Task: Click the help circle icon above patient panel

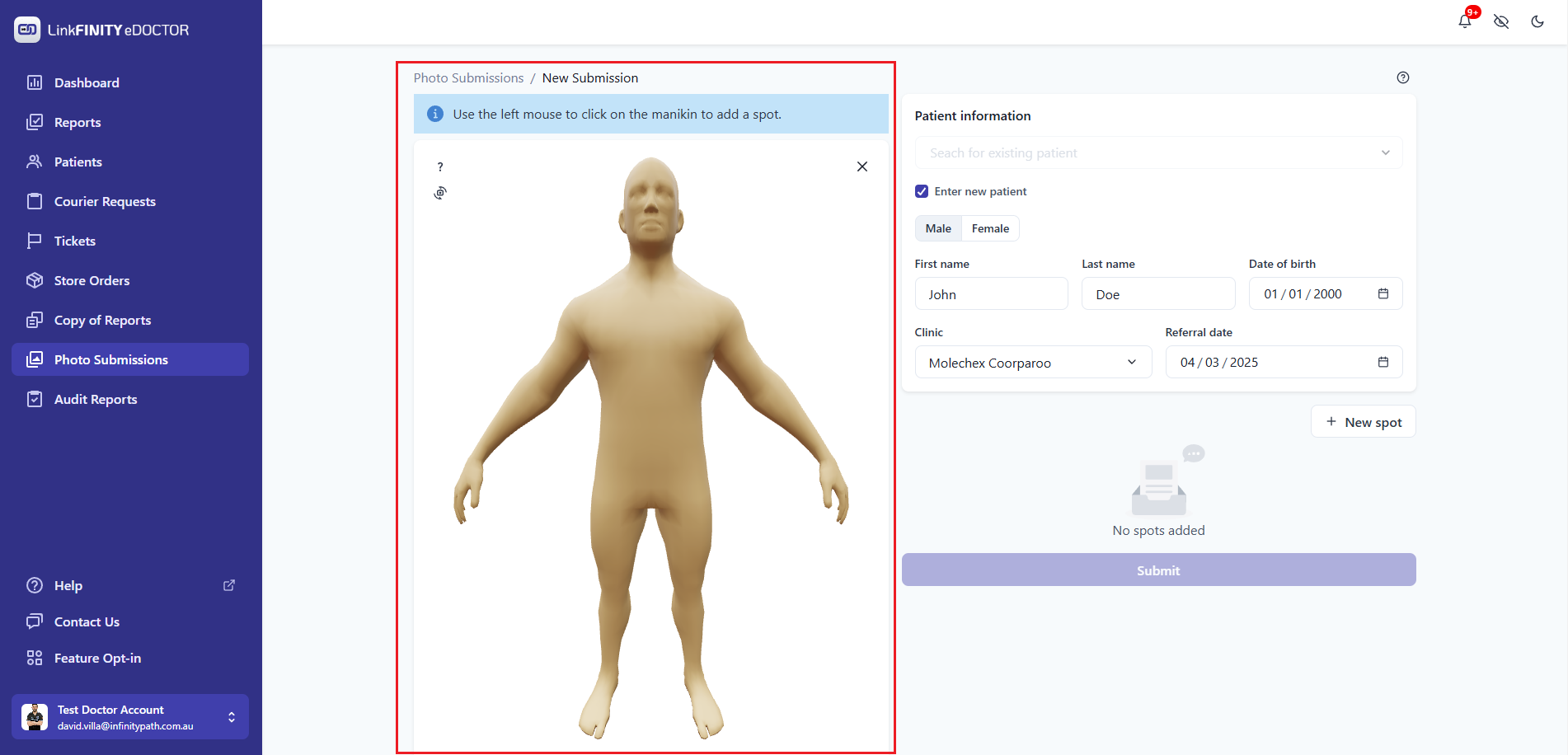Action: point(1403,77)
